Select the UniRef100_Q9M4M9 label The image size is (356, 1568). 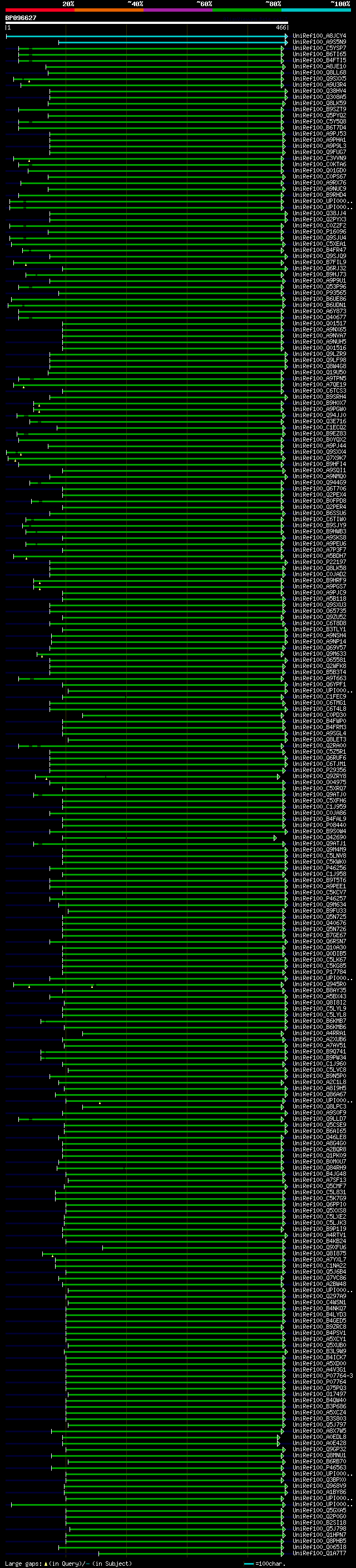click(x=319, y=850)
